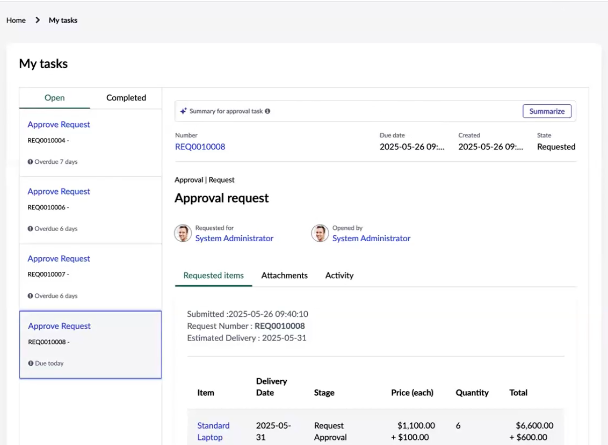Click the $1,100.00 price cell
This screenshot has height=445, width=608.
416,426
